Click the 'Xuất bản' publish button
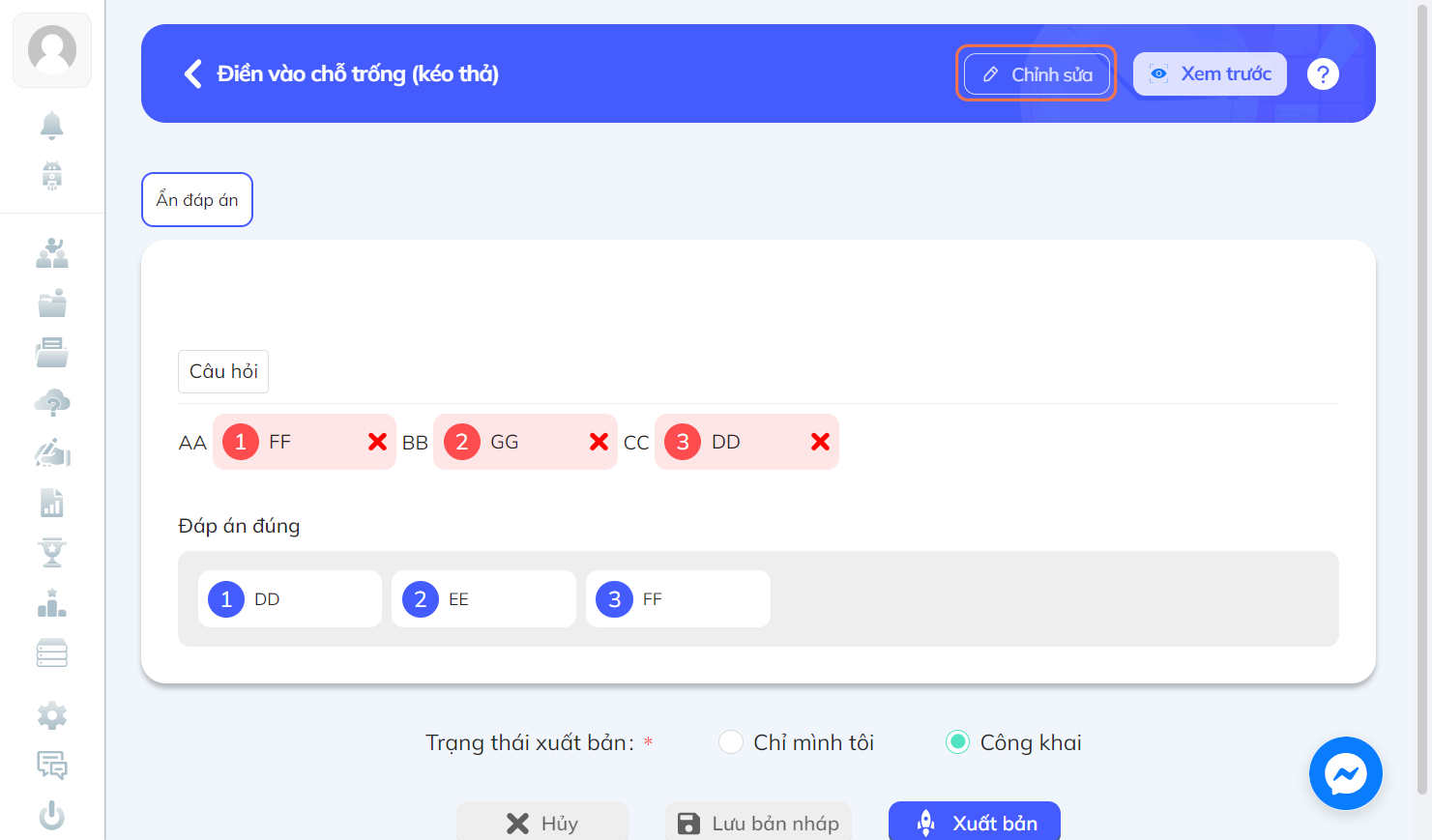 pos(975,823)
